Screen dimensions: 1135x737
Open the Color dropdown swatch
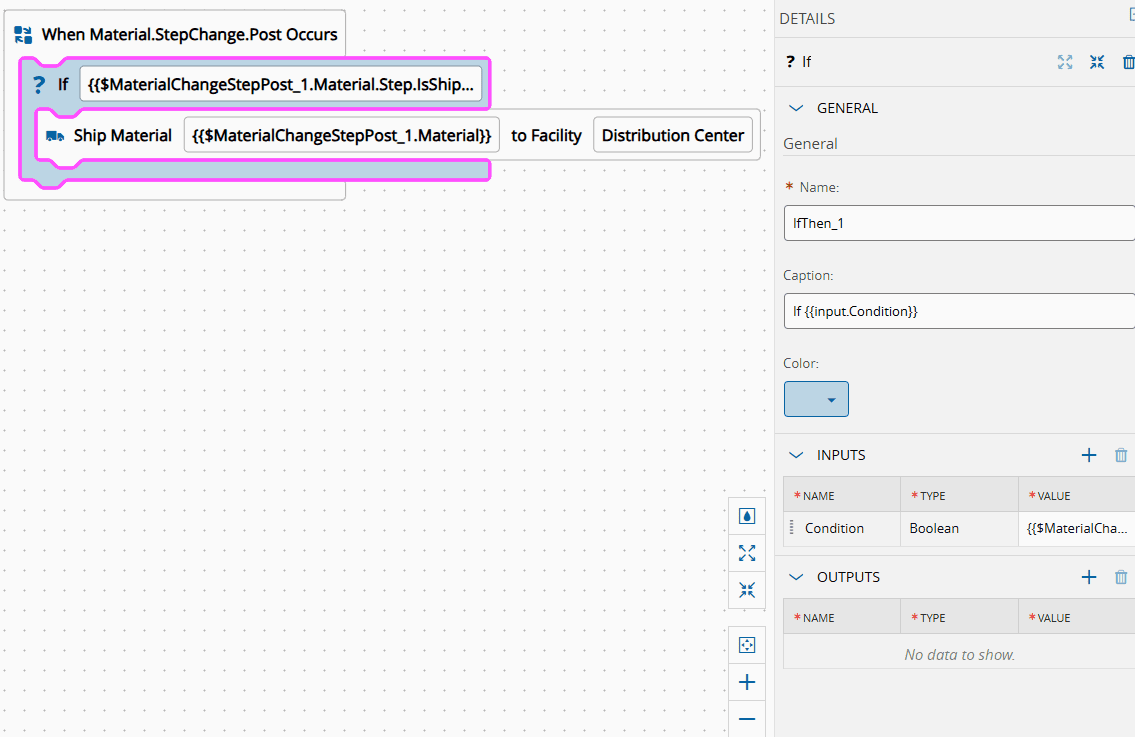tap(816, 400)
